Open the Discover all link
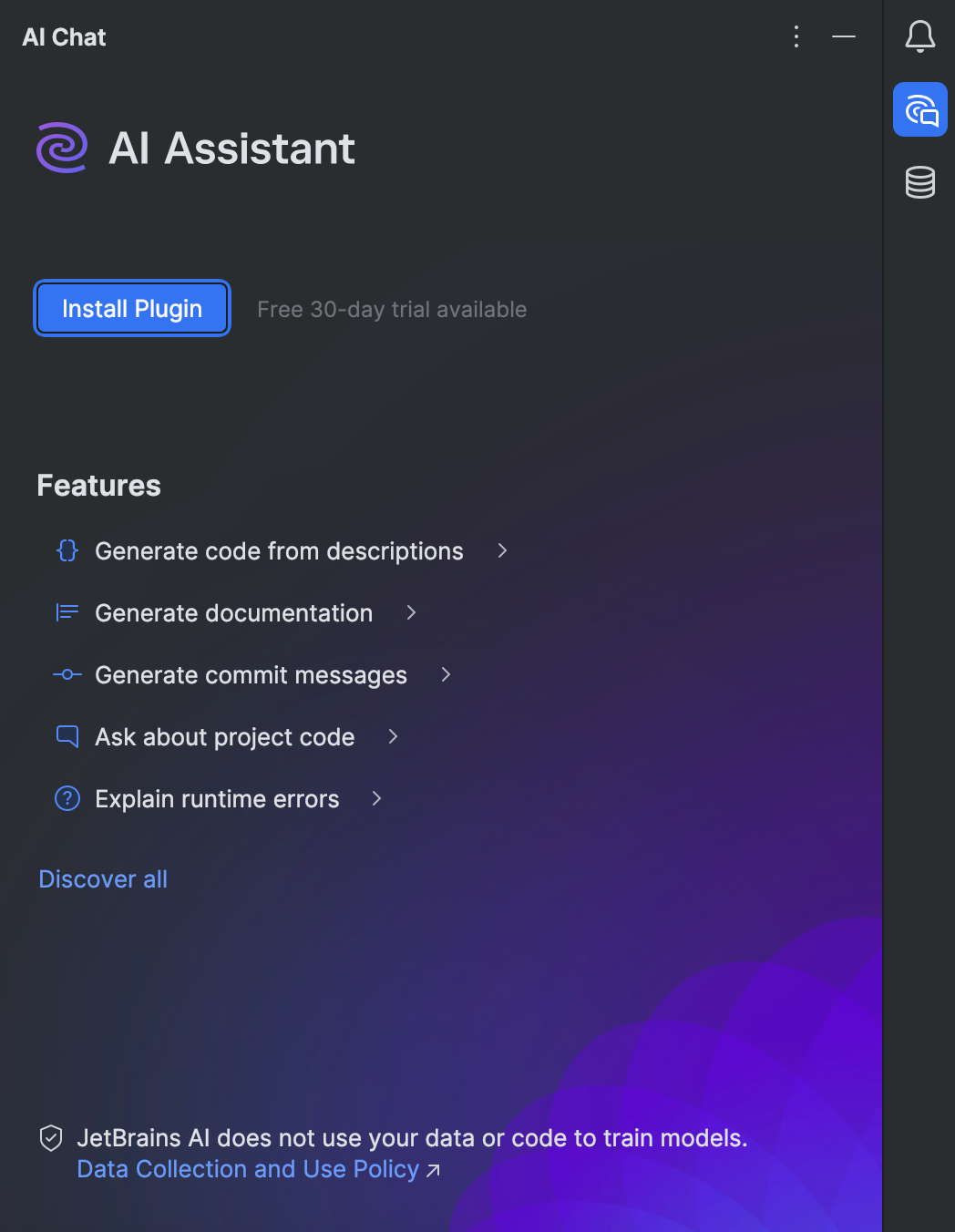Screen dimensions: 955x1232 [103, 879]
